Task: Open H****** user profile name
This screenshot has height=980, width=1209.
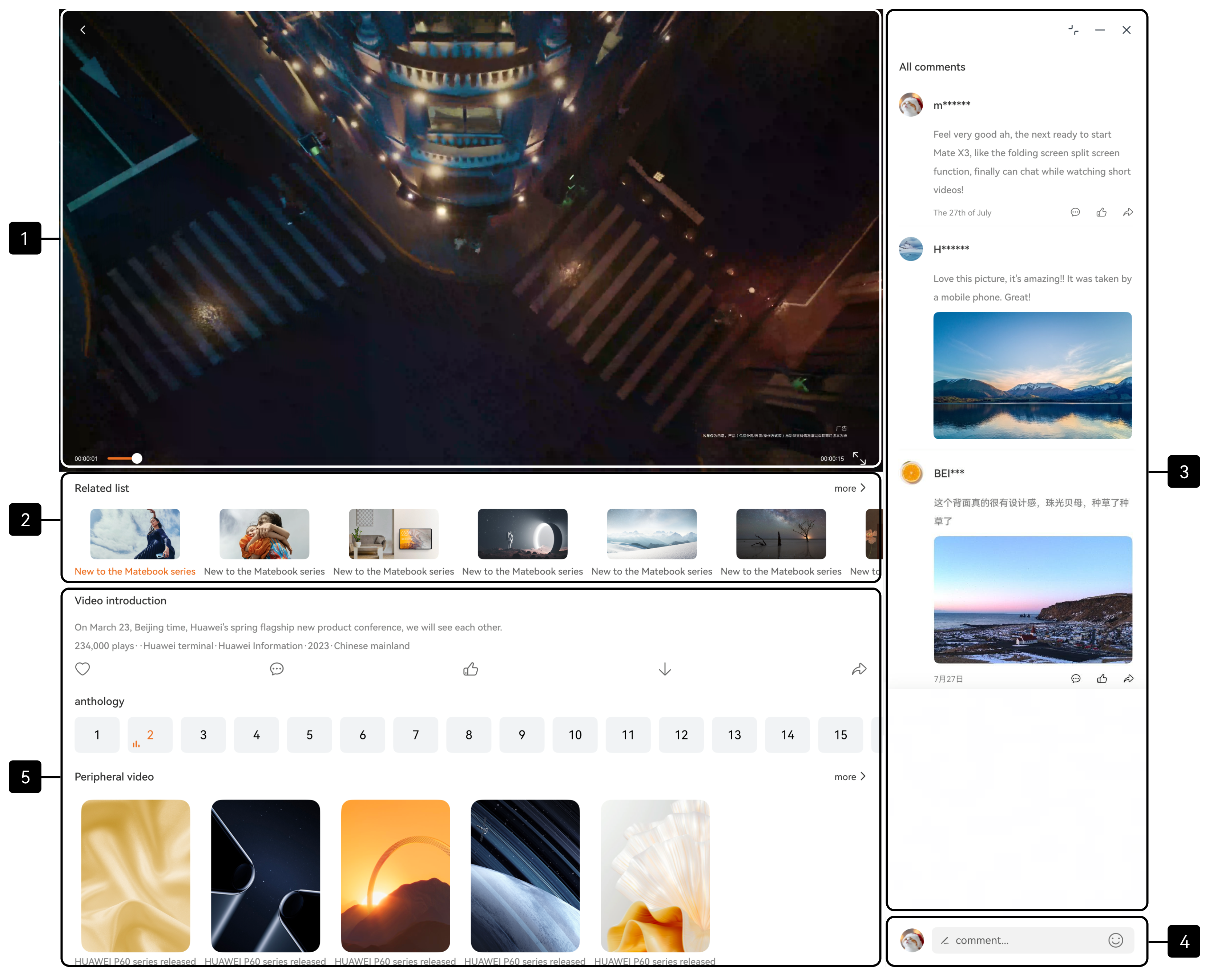Action: pos(951,249)
